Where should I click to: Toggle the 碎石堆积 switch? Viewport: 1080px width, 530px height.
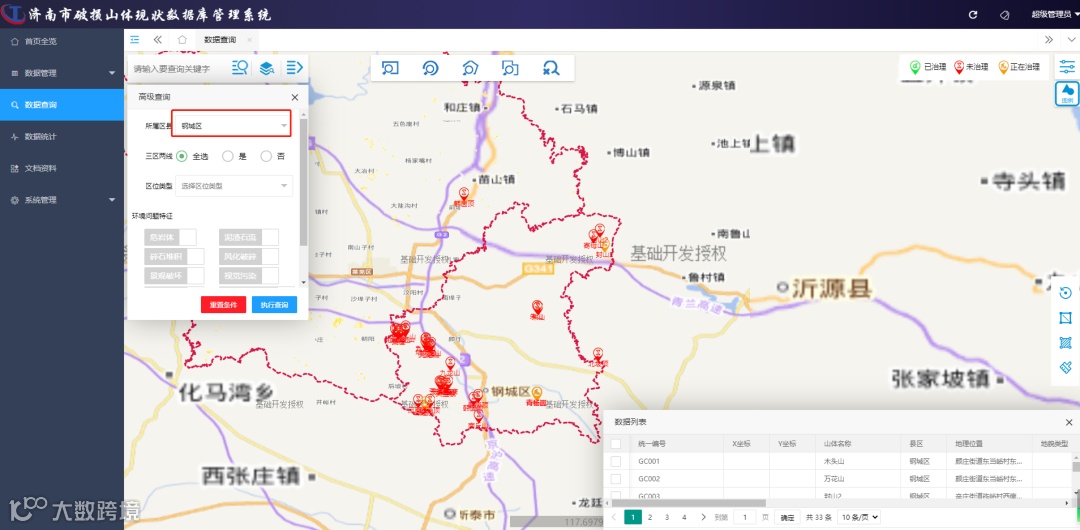point(174,256)
